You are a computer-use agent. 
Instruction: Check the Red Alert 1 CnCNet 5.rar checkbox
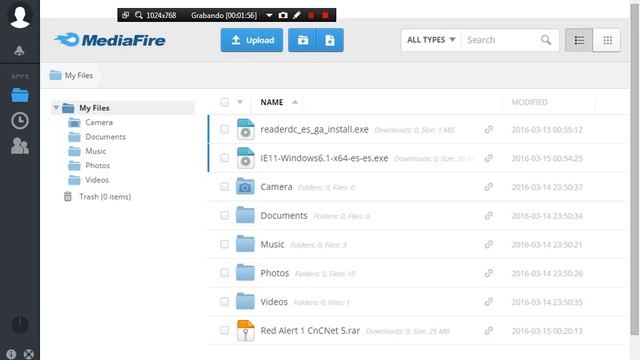224,331
